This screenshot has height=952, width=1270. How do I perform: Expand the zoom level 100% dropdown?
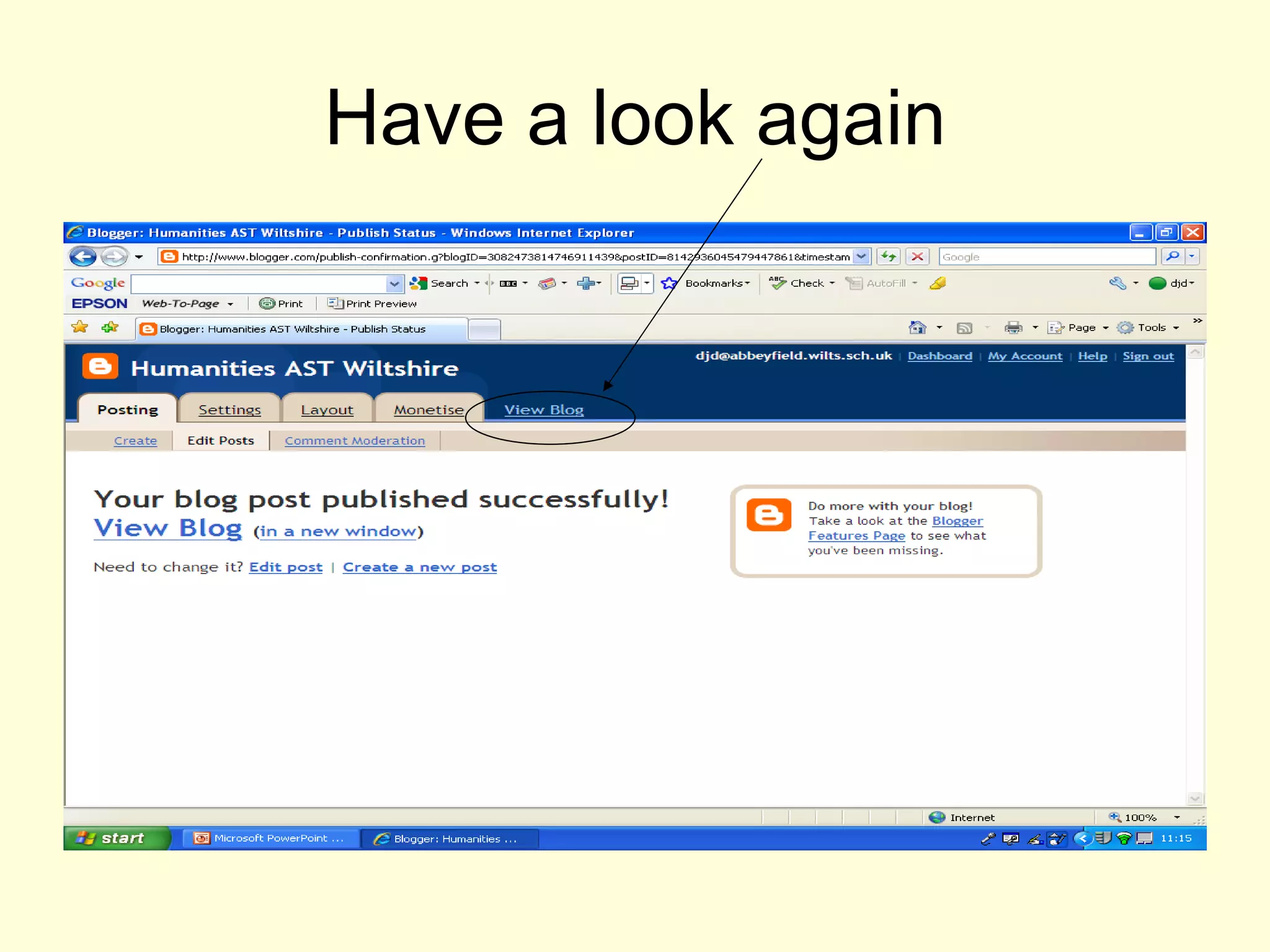1176,818
